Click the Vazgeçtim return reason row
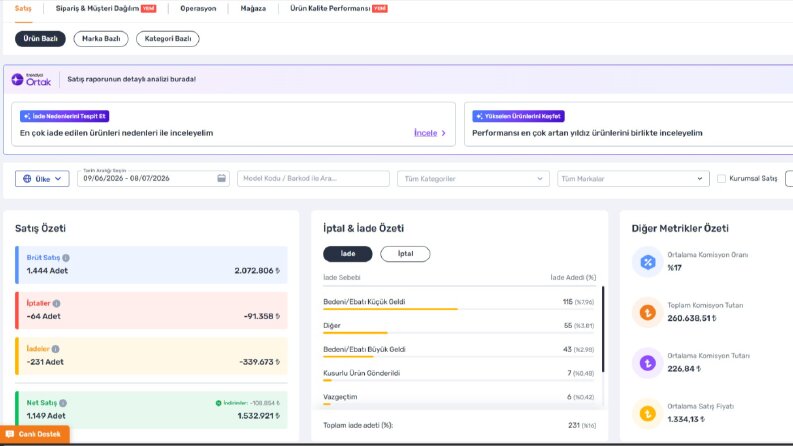This screenshot has width=793, height=446. click(x=459, y=397)
